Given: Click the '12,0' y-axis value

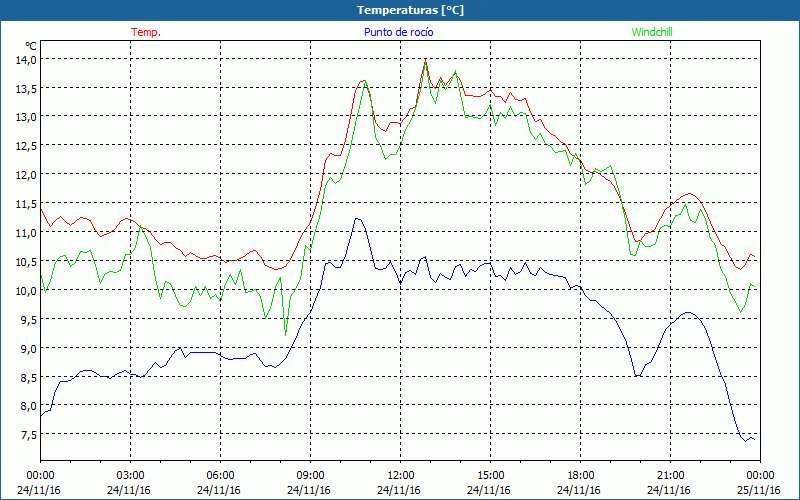Looking at the screenshot, I should pos(27,174).
